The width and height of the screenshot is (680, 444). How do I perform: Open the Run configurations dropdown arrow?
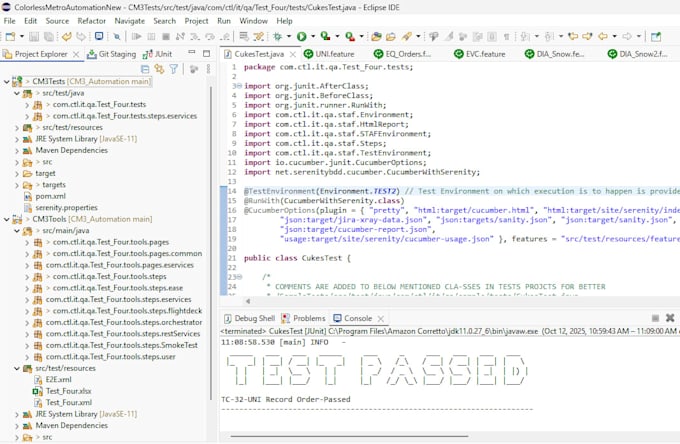(313, 36)
